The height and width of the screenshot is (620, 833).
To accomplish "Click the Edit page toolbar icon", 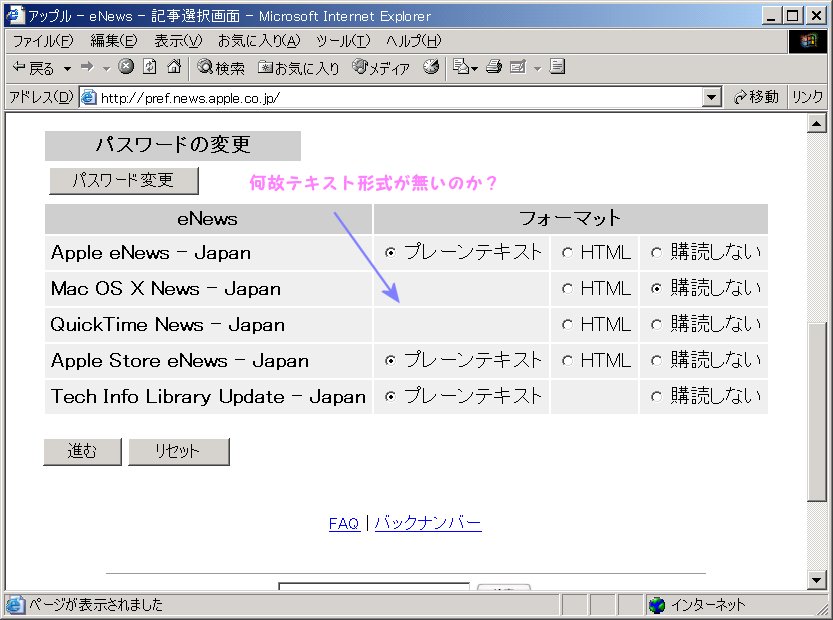I will click(517, 67).
